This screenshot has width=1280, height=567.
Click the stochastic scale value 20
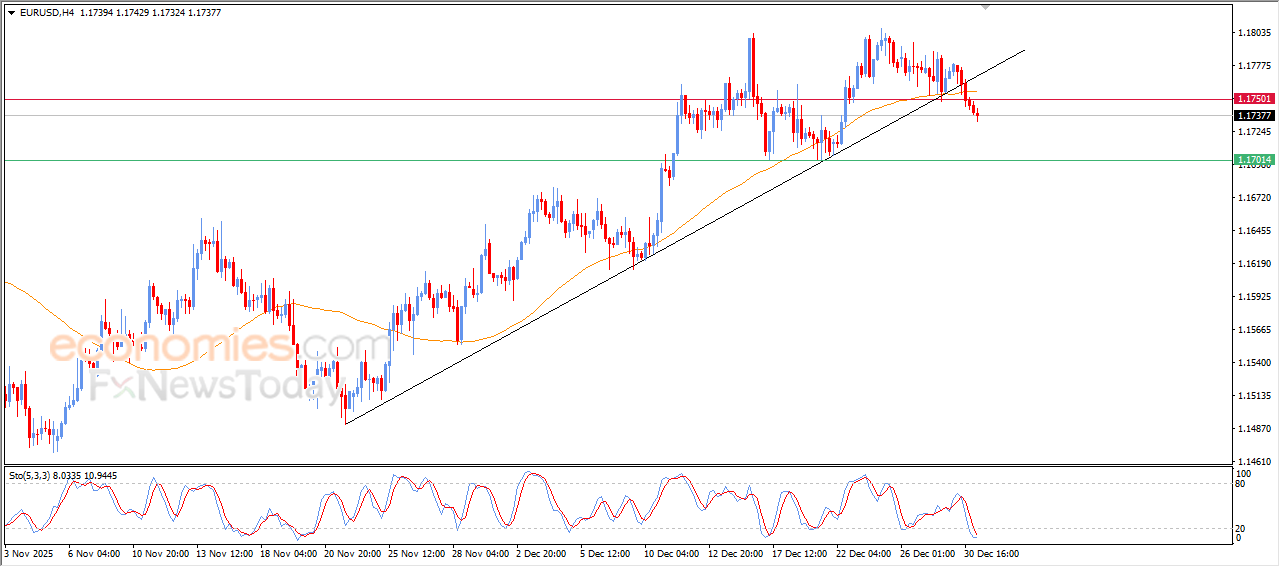point(1242,527)
